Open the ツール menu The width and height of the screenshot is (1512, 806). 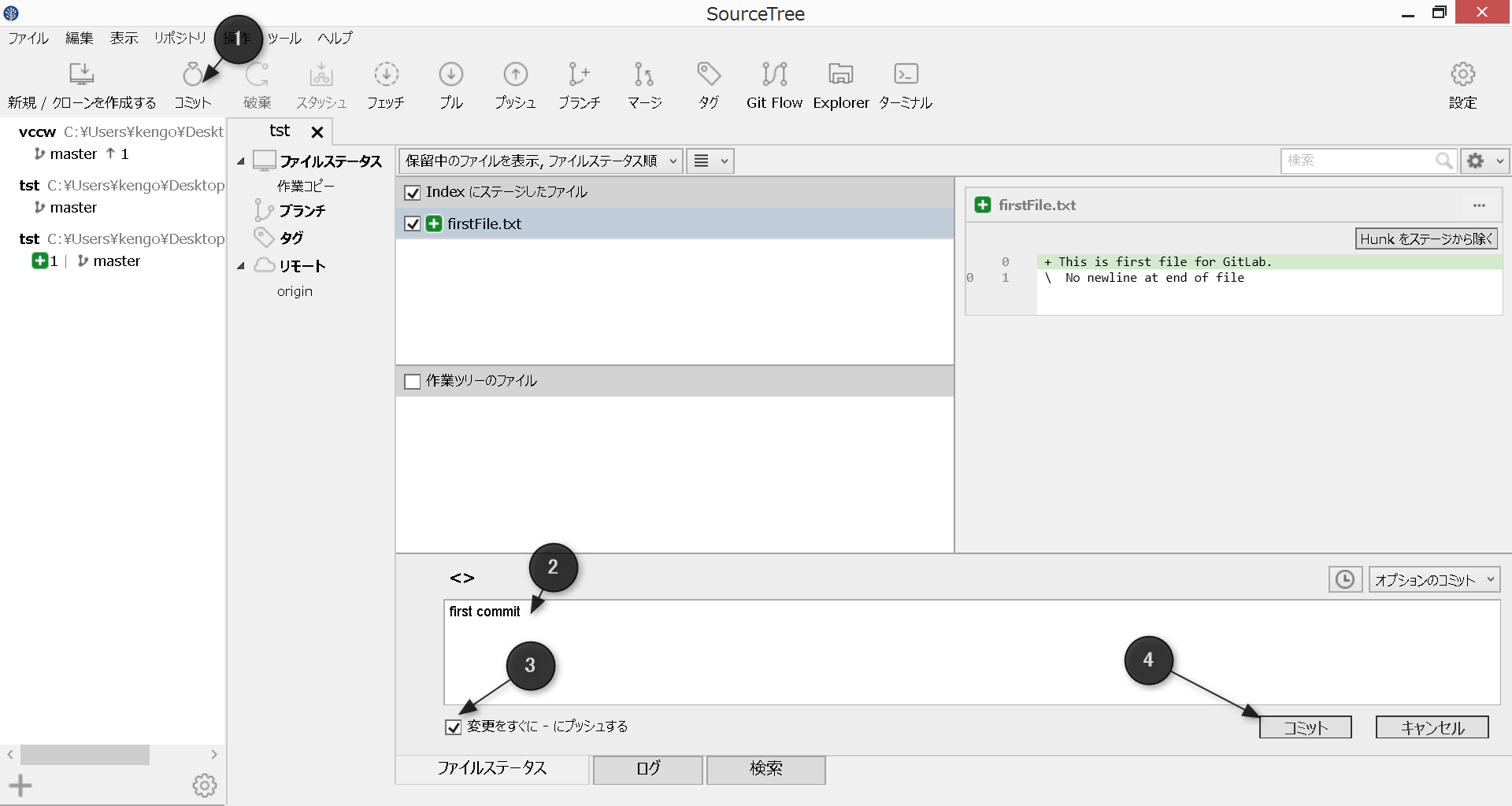pyautogui.click(x=284, y=38)
